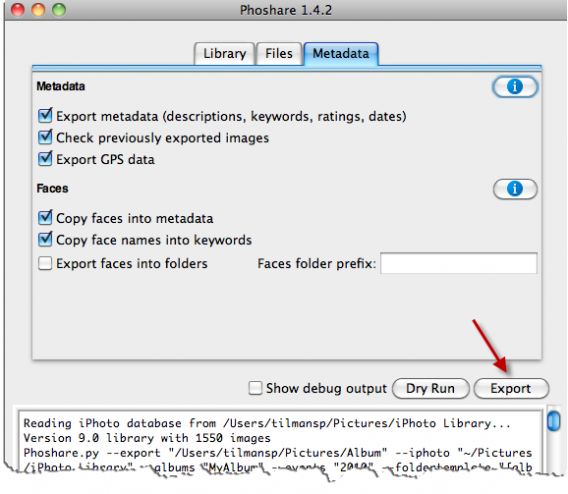Toggle Copy faces into metadata

[x=45, y=218]
